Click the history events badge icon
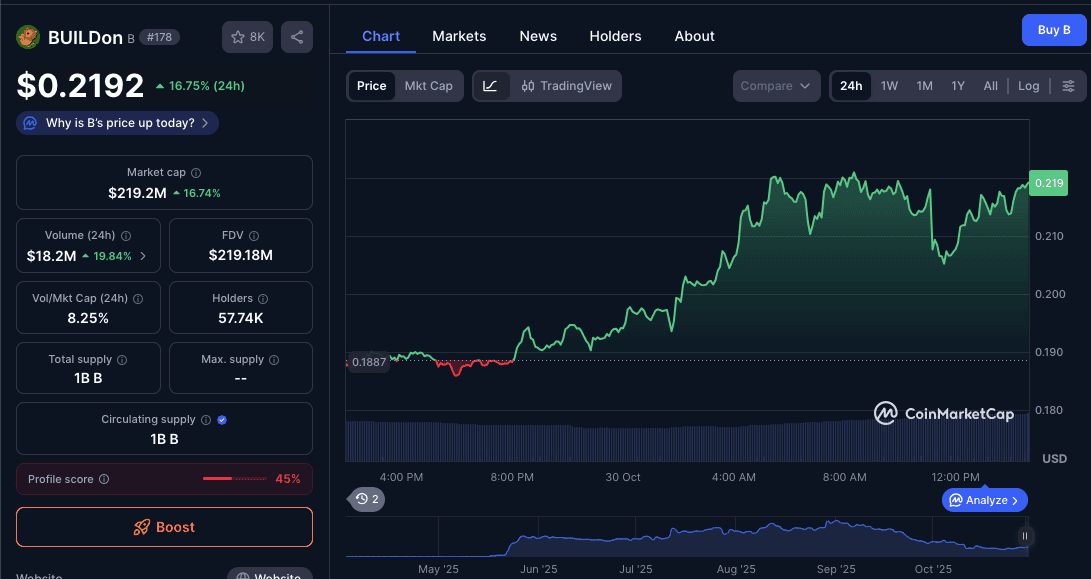 [x=366, y=498]
